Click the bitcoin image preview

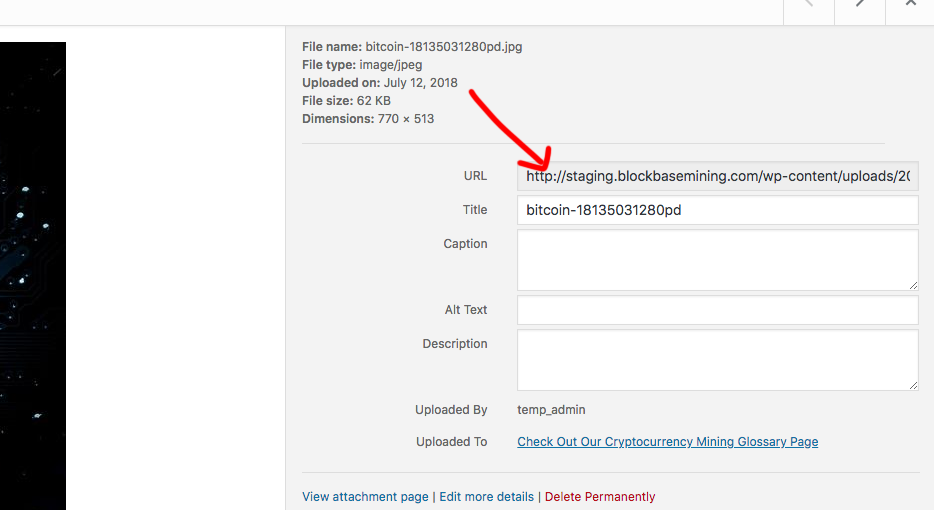32,275
